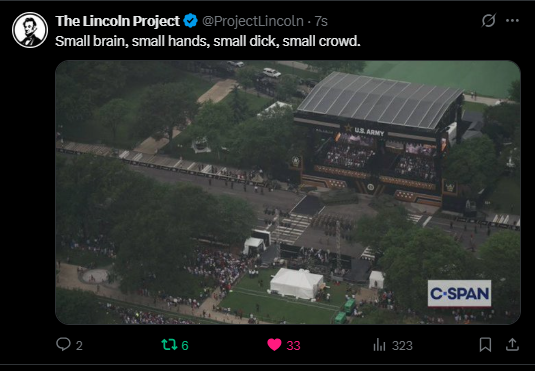Screen dimensions: 535x371
Task: Click the reply speech bubble icon
Action: click(63, 344)
